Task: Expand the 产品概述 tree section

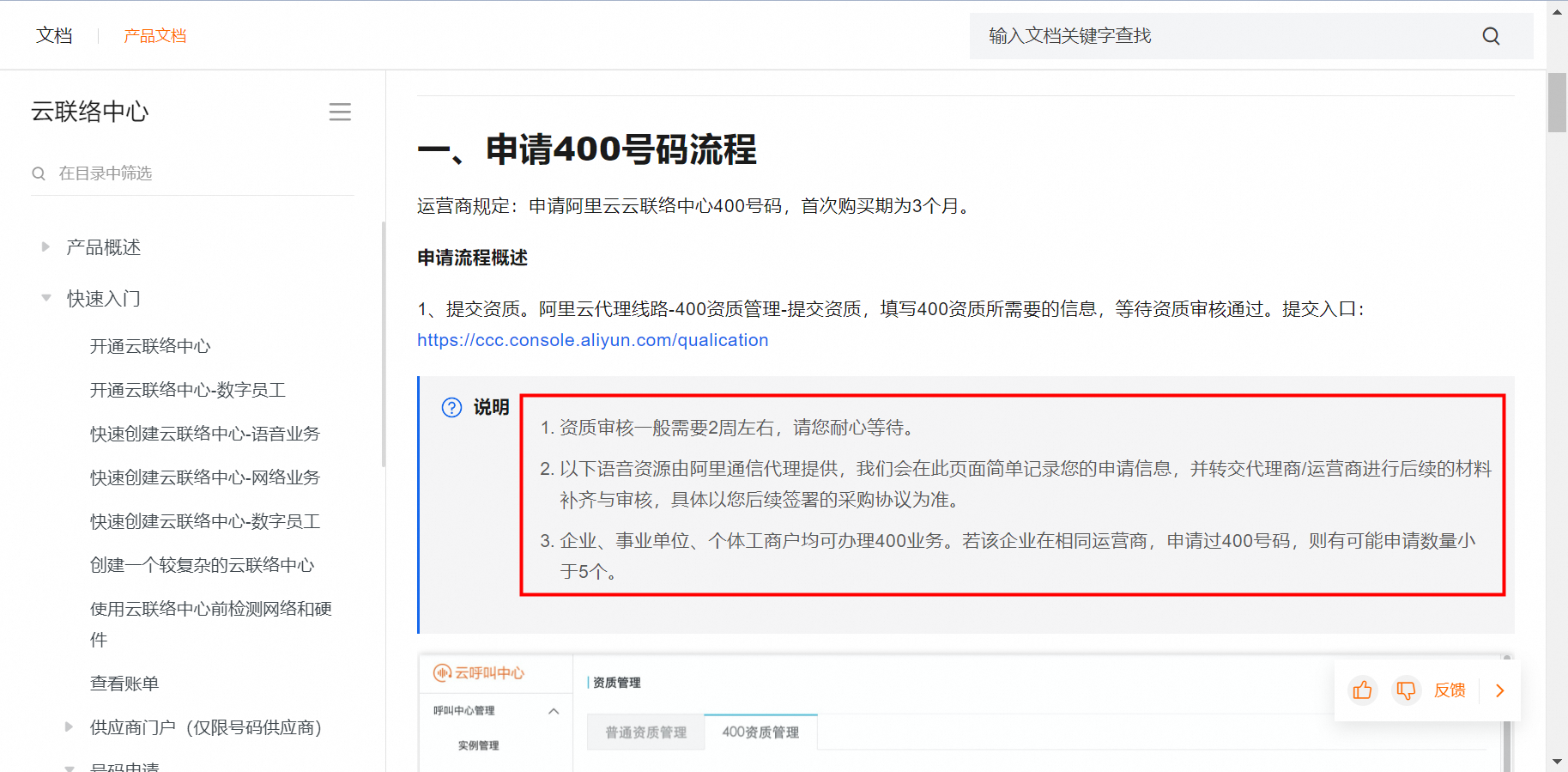Action: [x=45, y=247]
